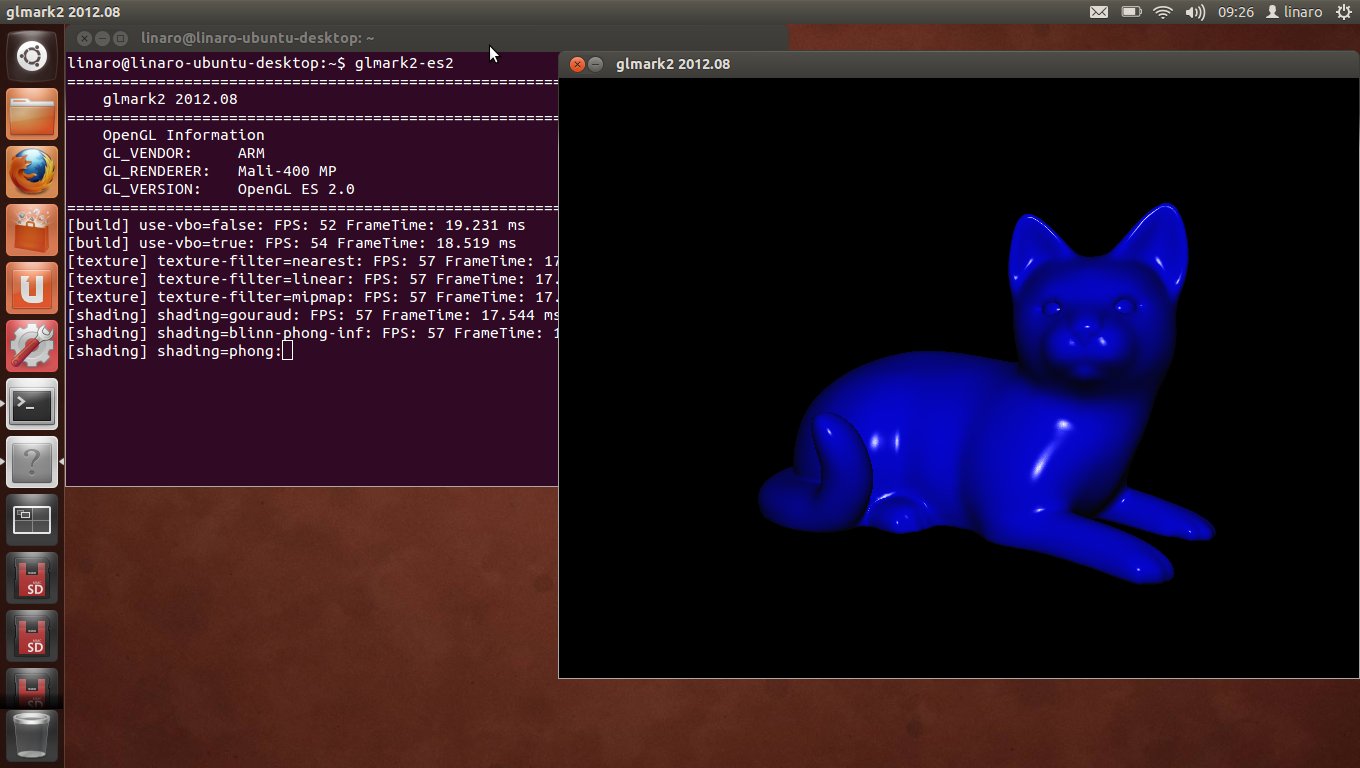Open the Trash icon in launcher

33,736
